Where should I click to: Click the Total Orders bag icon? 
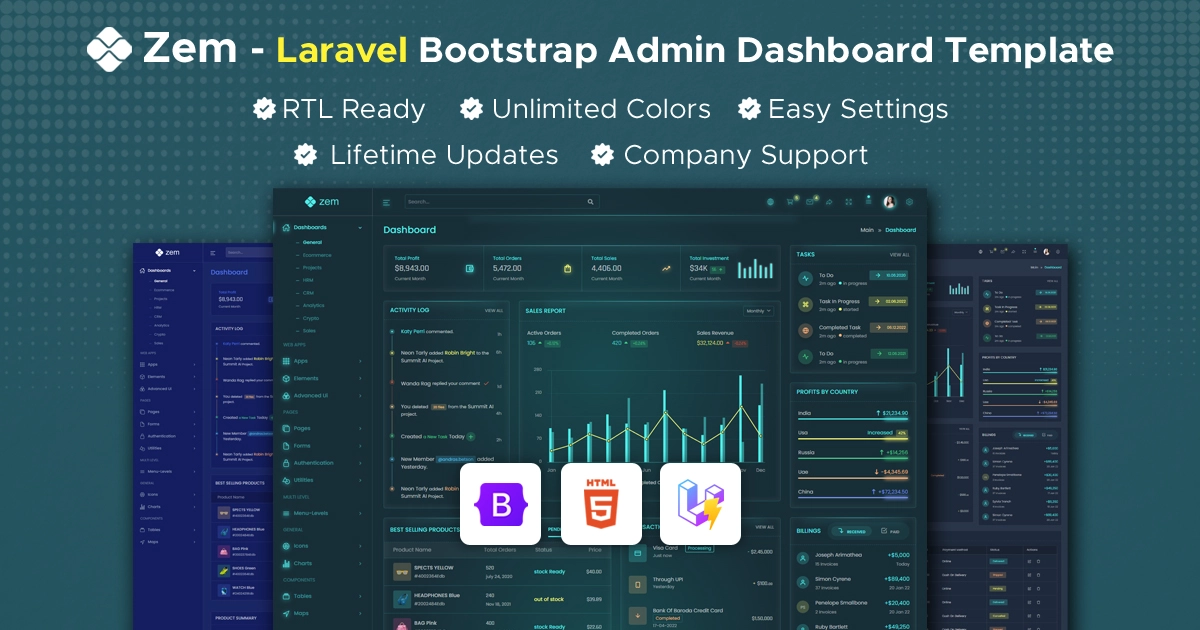point(567,268)
